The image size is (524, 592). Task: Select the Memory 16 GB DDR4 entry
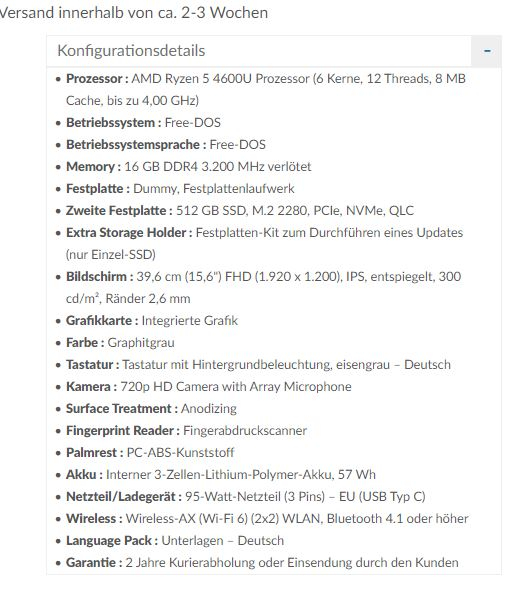(188, 166)
